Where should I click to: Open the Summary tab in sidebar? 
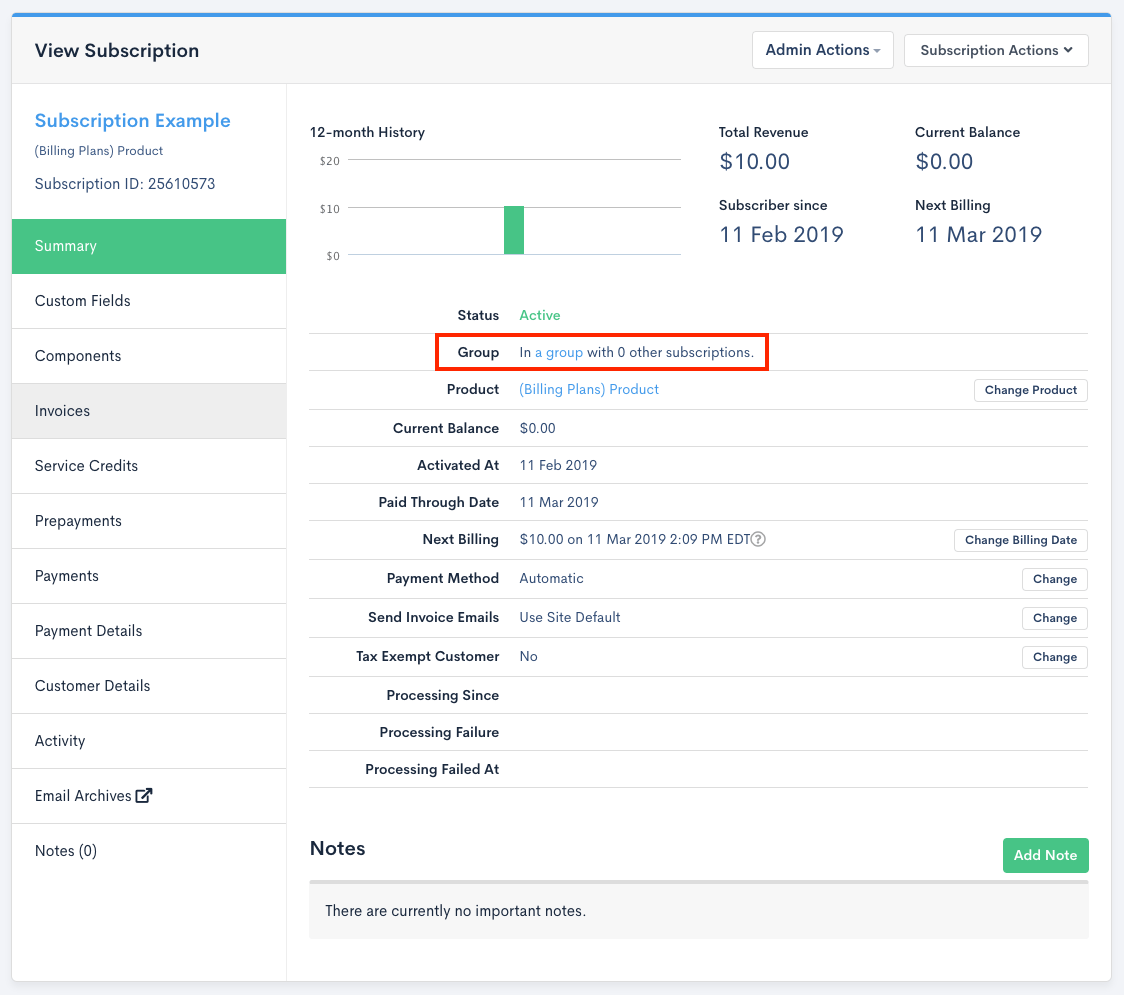(149, 246)
